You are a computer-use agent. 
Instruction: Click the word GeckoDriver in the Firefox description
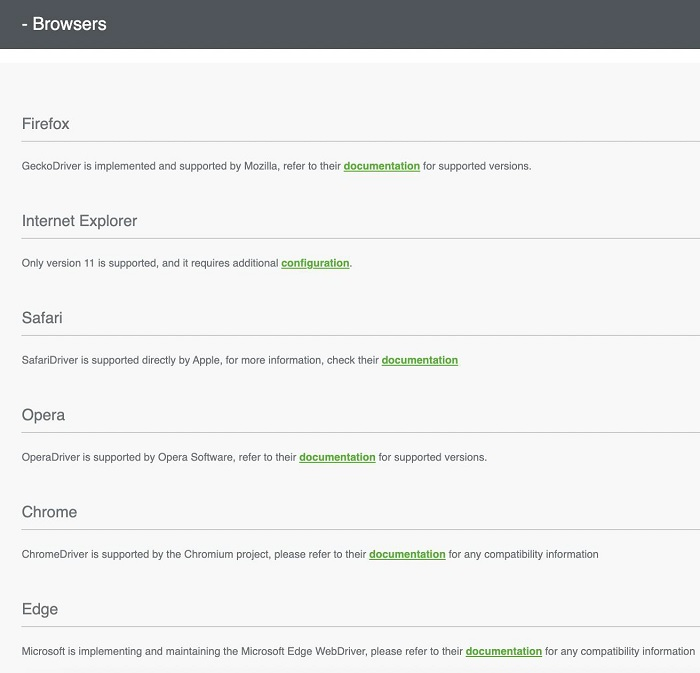51,166
